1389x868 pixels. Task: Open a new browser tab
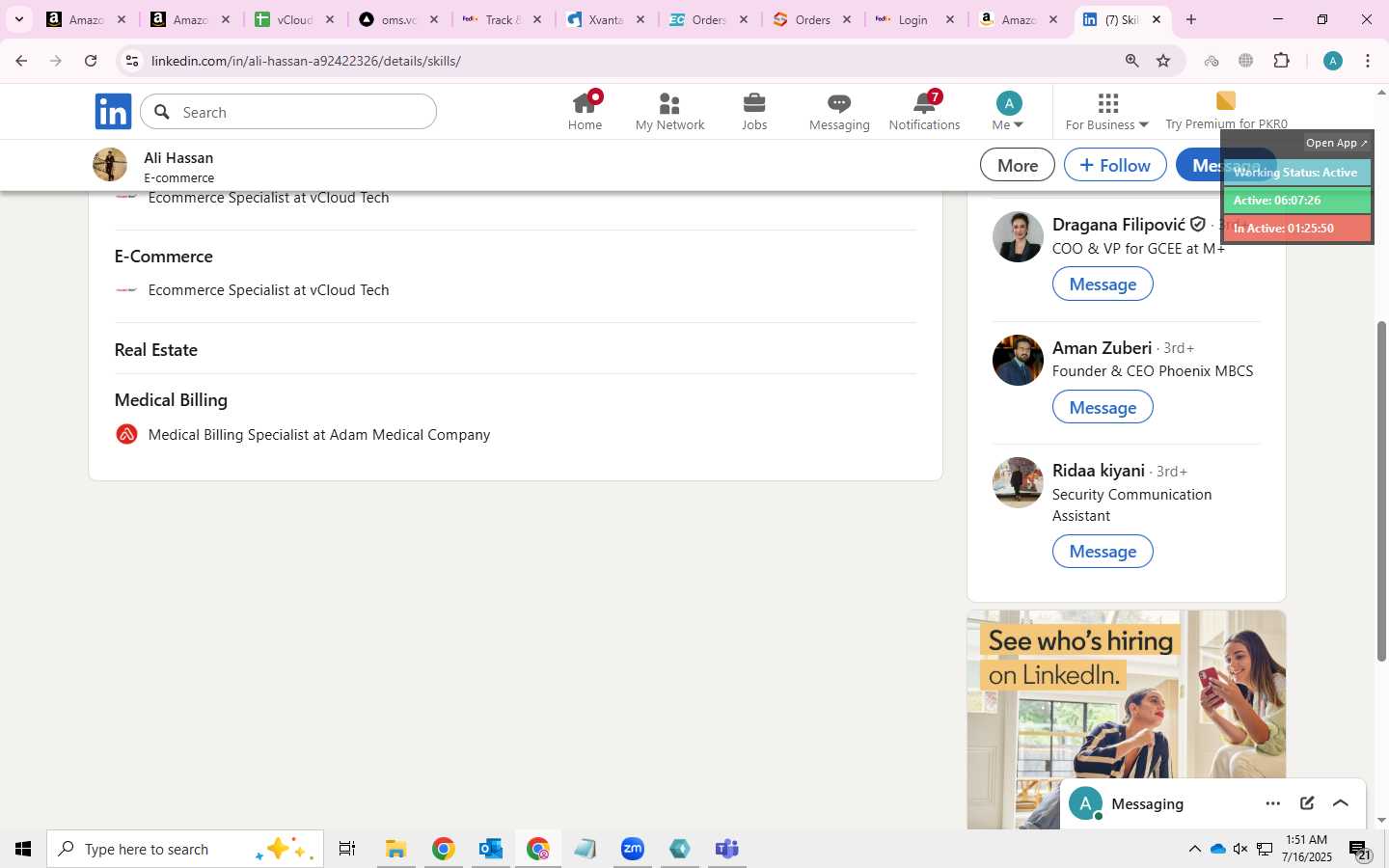coord(1191,19)
